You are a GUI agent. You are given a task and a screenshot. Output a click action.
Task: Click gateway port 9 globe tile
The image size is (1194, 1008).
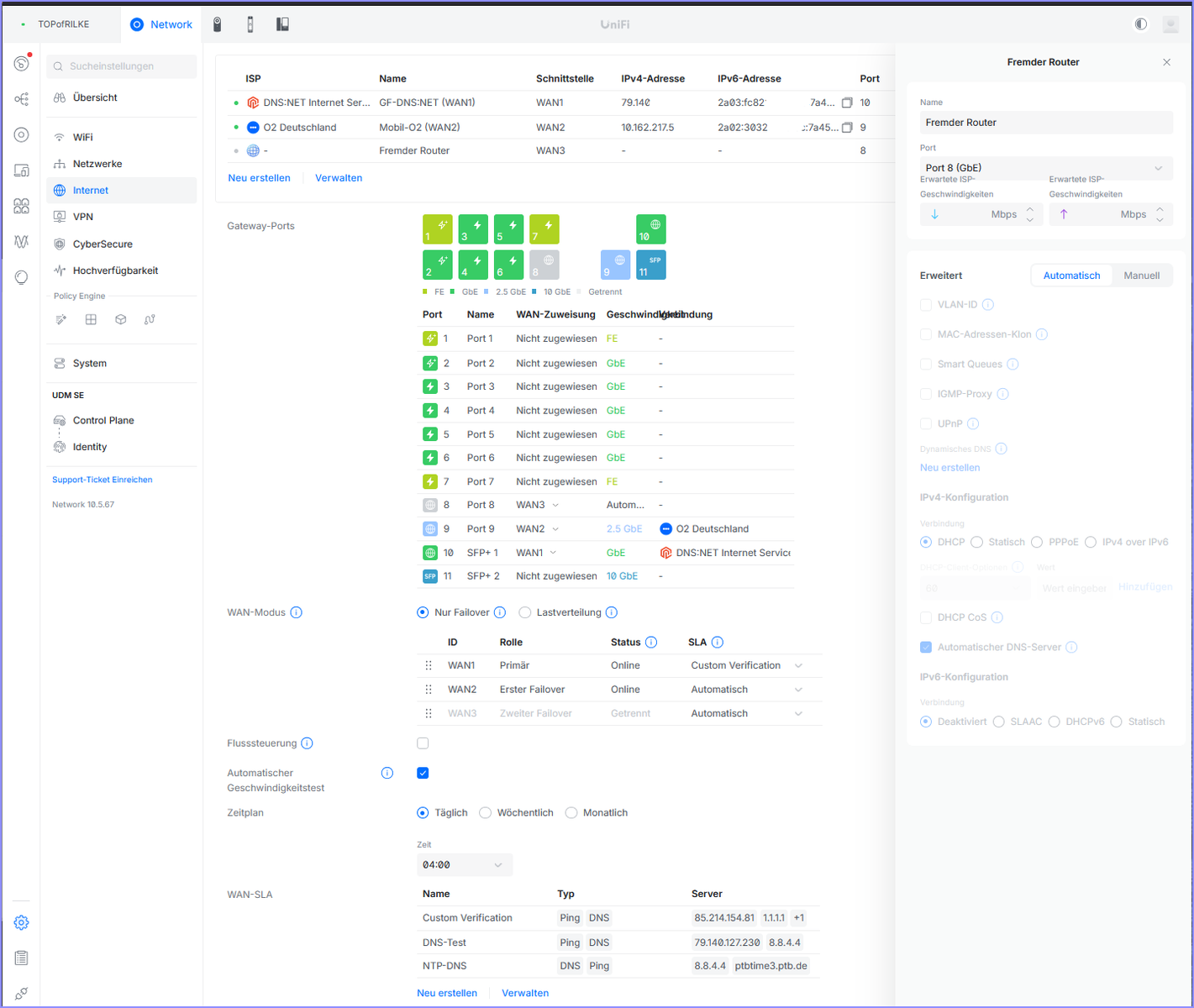click(x=616, y=265)
